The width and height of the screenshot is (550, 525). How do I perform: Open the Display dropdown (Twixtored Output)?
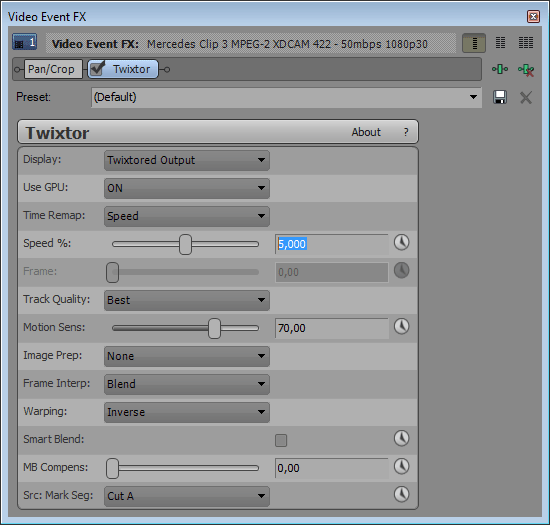187,160
